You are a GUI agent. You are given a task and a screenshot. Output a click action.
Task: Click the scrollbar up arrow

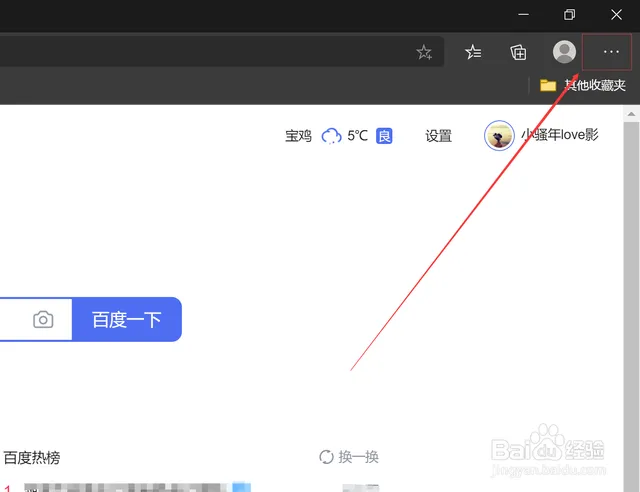(x=631, y=114)
